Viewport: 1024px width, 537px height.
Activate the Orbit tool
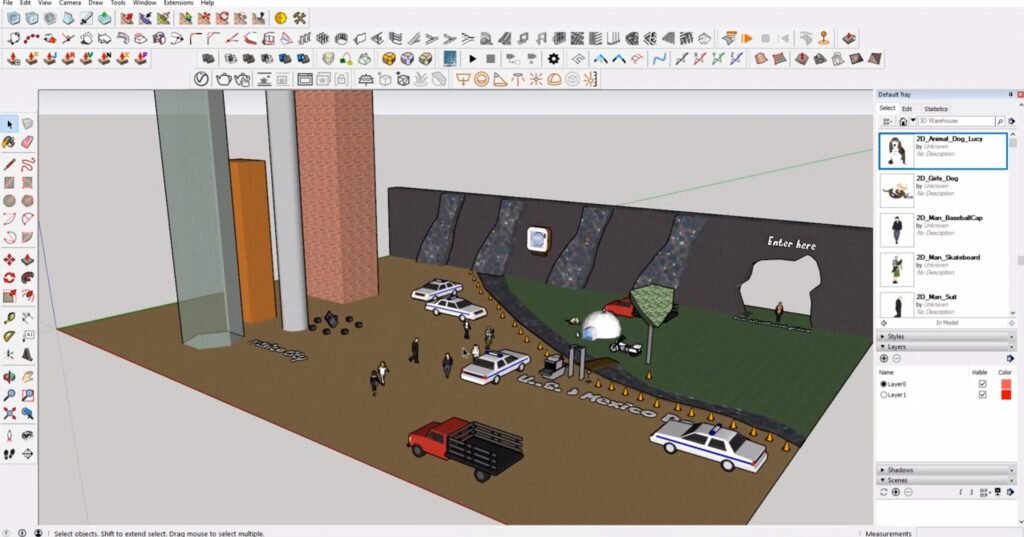(9, 377)
